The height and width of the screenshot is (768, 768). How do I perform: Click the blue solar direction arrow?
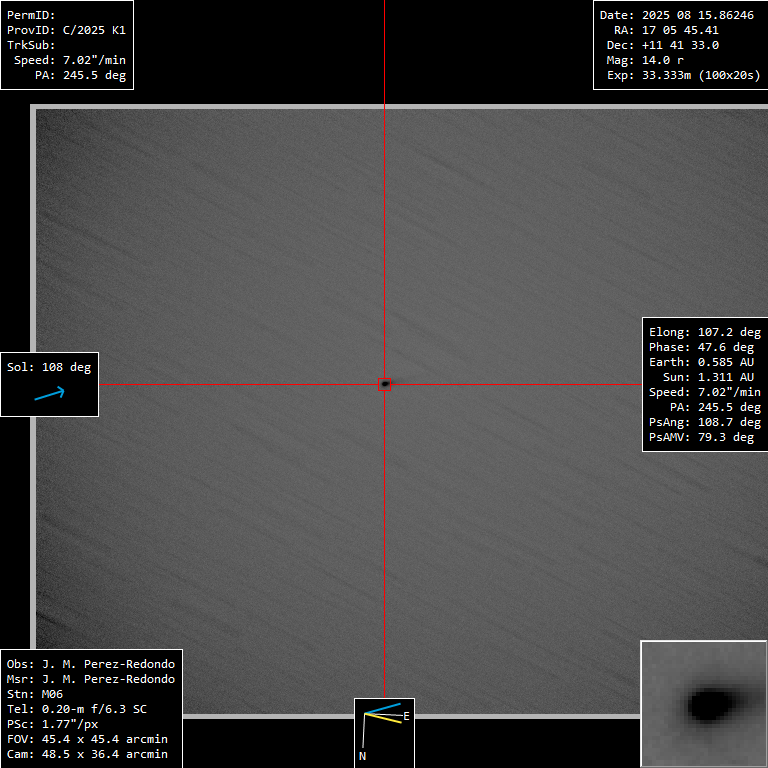click(x=49, y=393)
